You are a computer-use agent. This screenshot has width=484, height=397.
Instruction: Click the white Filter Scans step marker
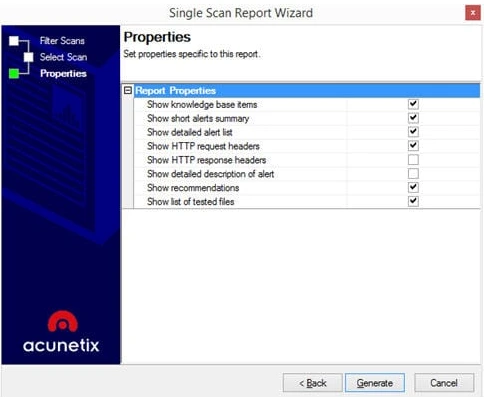pos(14,41)
